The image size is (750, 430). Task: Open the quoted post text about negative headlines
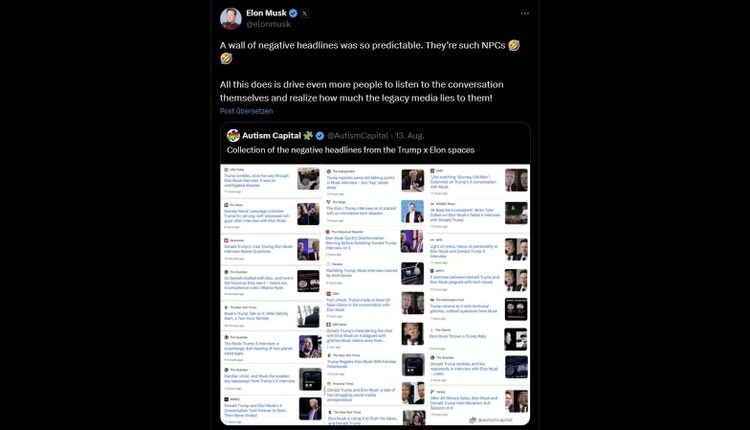[x=351, y=150]
